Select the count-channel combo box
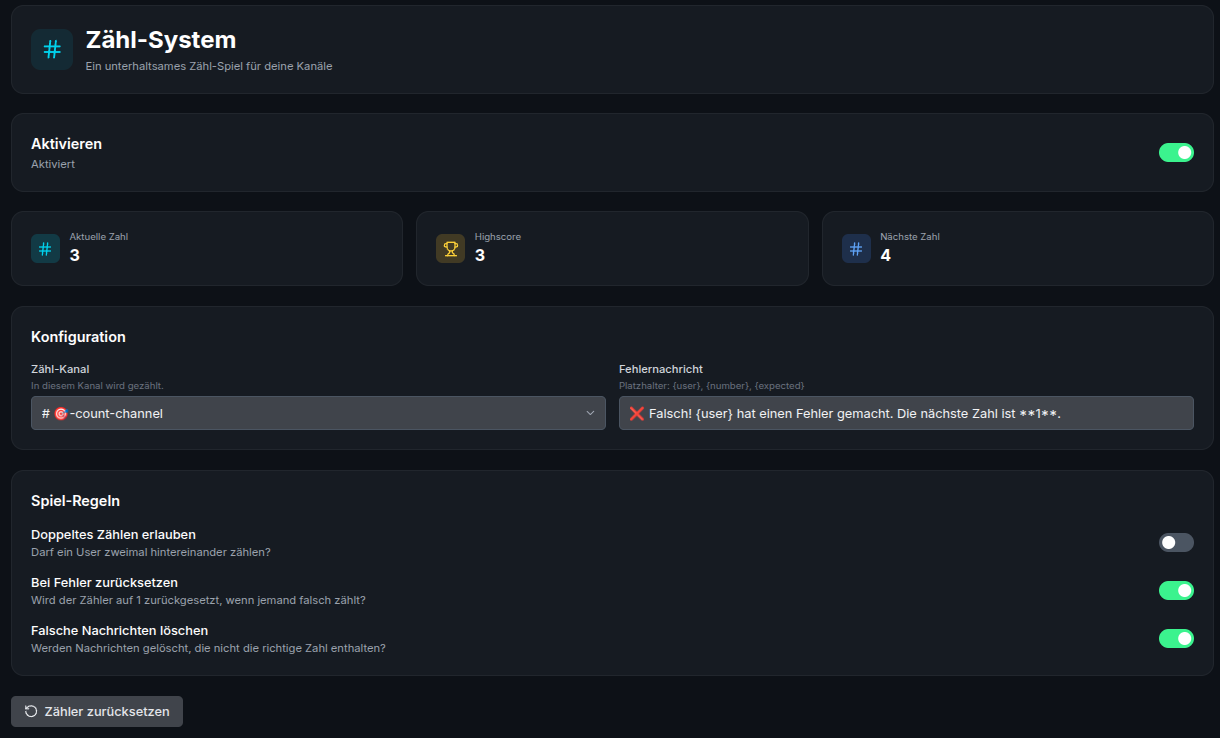 point(318,413)
